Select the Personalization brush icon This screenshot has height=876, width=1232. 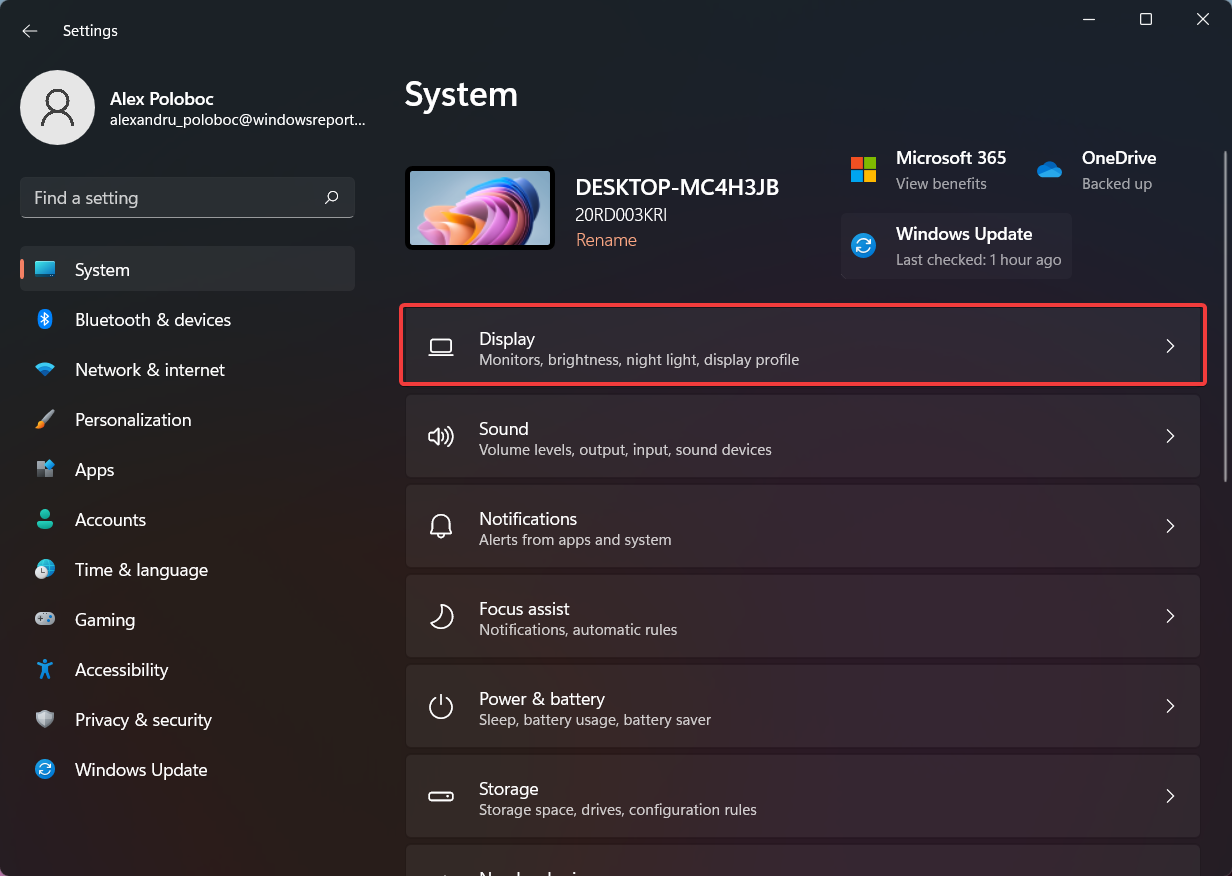(x=45, y=419)
